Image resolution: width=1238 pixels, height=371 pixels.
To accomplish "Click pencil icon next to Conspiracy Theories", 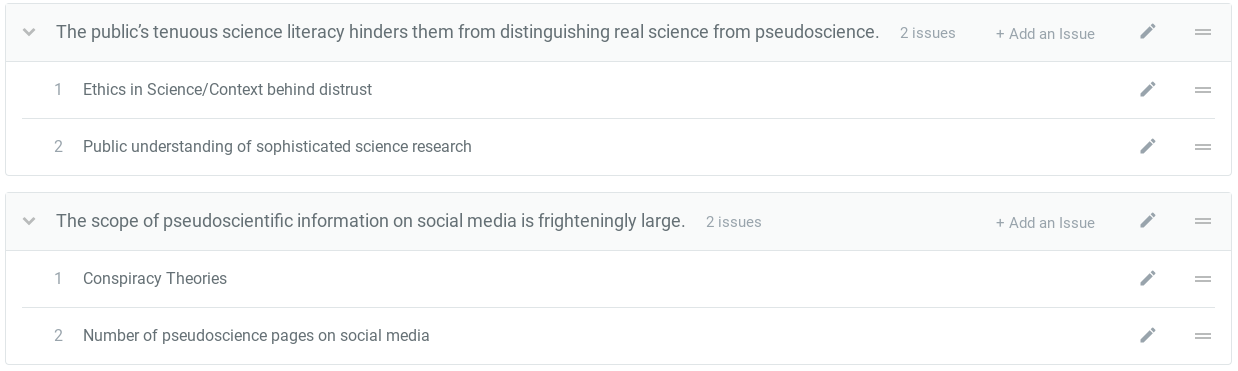I will [1148, 278].
